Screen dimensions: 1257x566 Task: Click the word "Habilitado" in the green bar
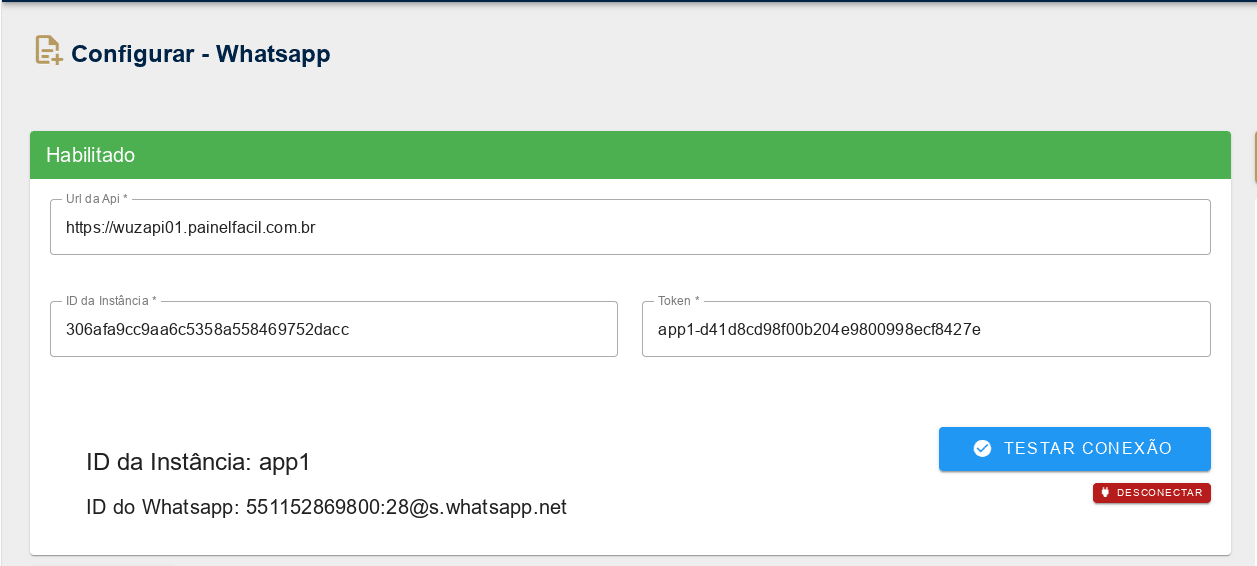click(x=90, y=155)
